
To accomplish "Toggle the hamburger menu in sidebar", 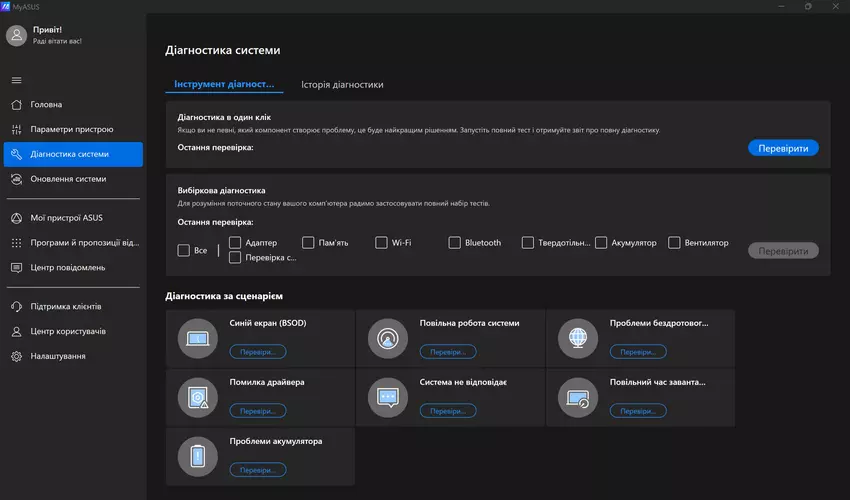I will pyautogui.click(x=16, y=80).
